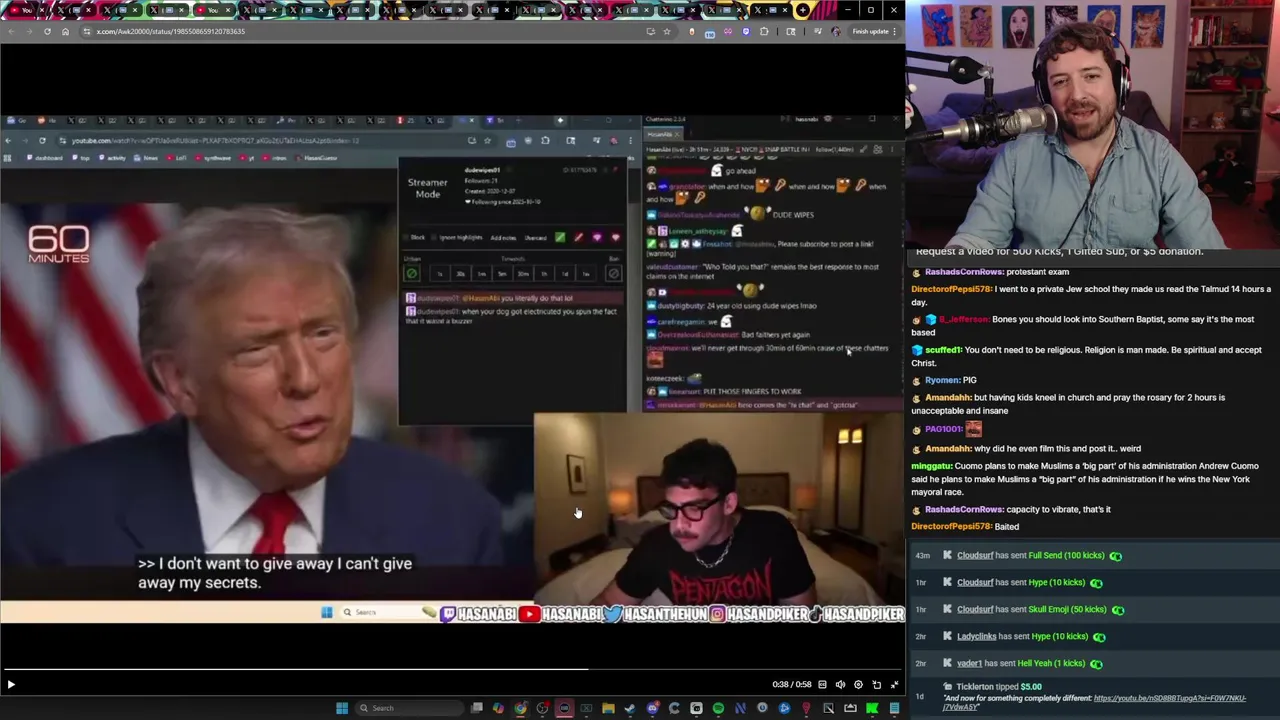The width and height of the screenshot is (1280, 720).
Task: Open the Notepad icon on the taskbar
Action: tap(894, 708)
